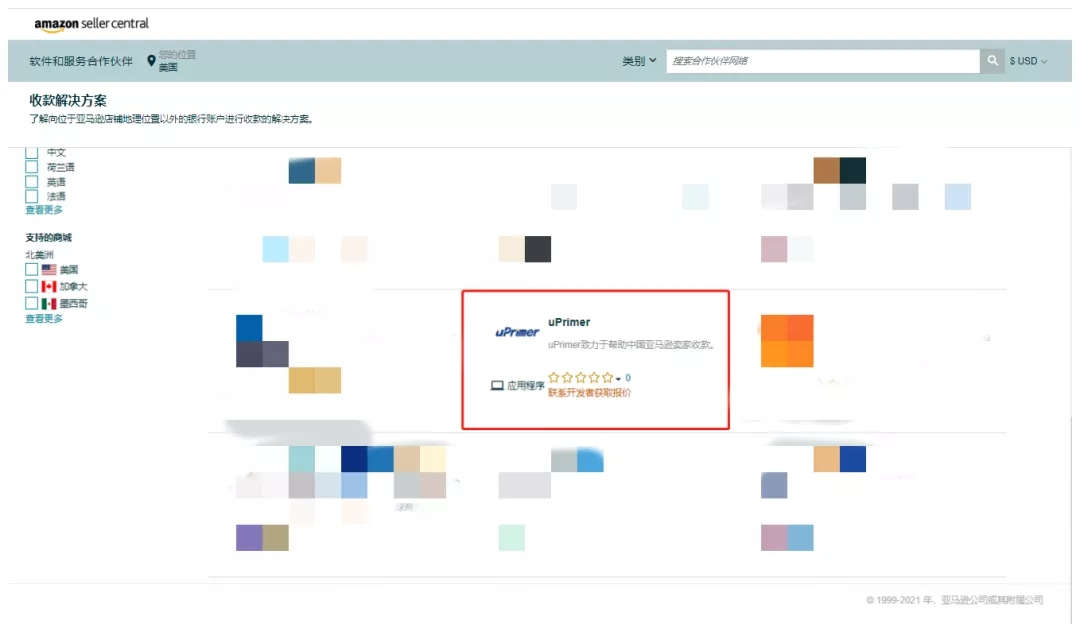The width and height of the screenshot is (1080, 632).
Task: Click the Canada flag icon
Action: point(49,286)
